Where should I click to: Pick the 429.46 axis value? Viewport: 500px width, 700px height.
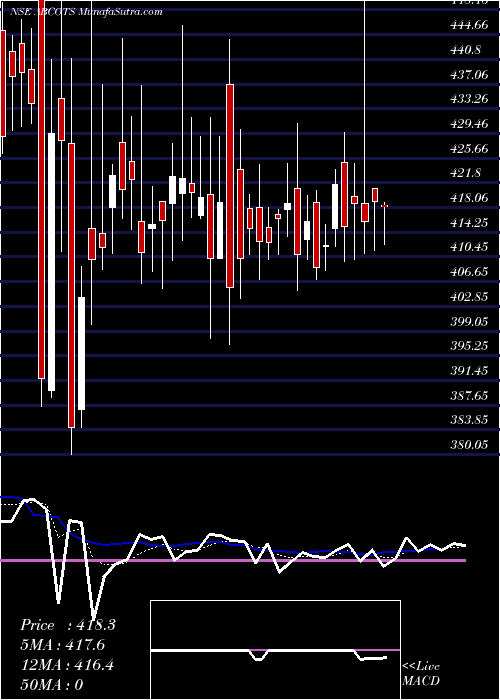[x=470, y=124]
